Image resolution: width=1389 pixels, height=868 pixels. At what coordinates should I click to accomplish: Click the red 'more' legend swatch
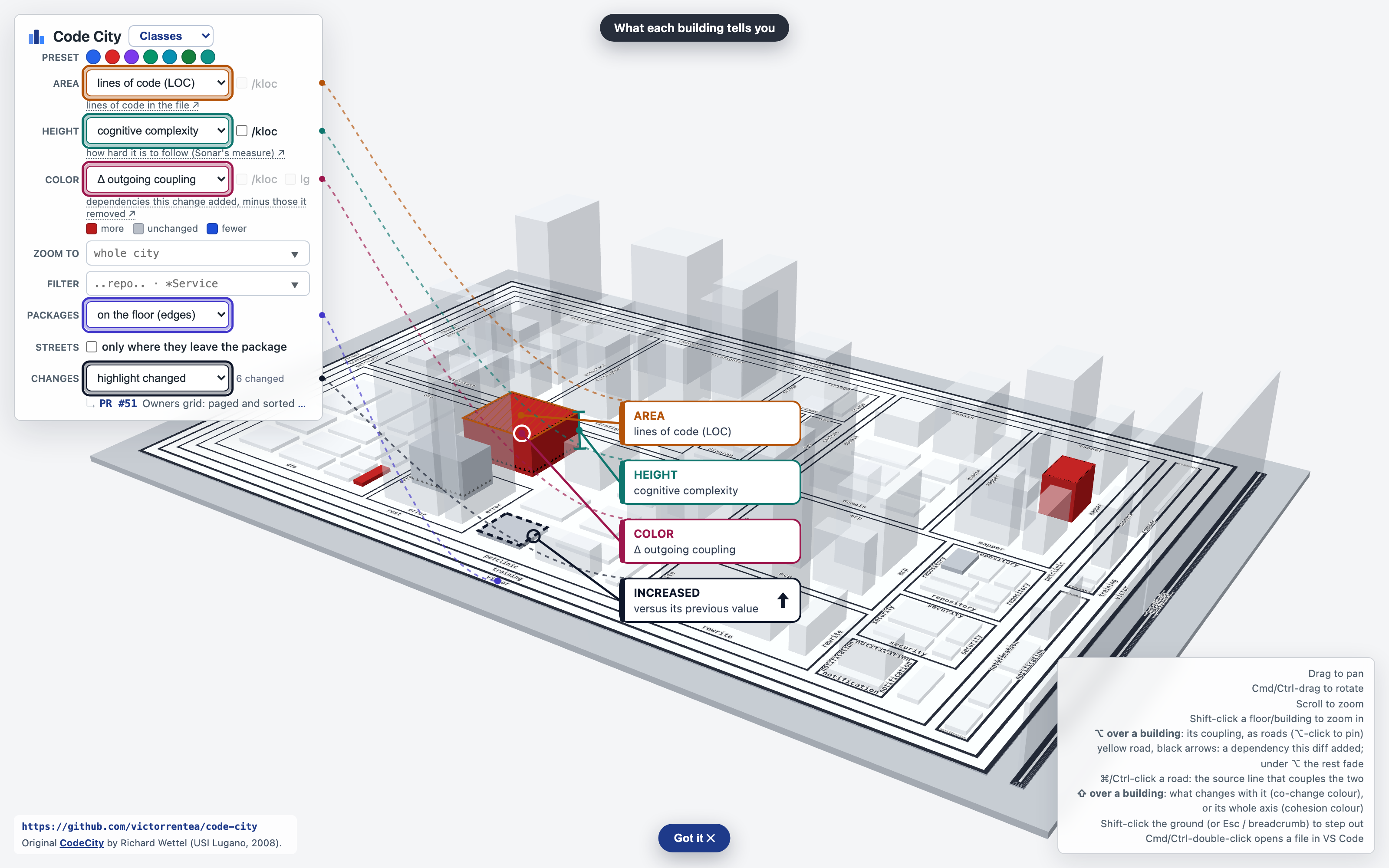91,228
